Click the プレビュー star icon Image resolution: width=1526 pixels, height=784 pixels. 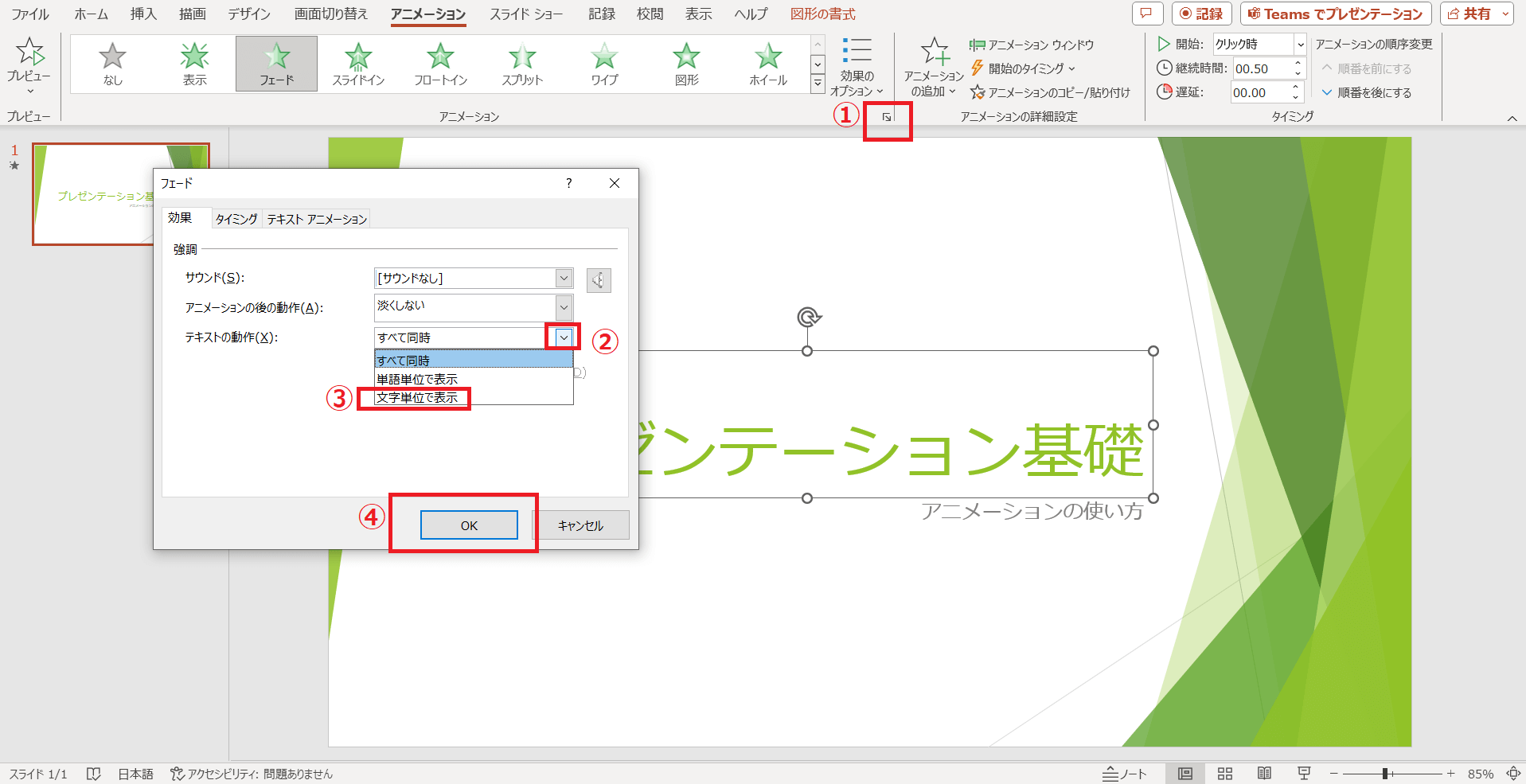[x=29, y=52]
